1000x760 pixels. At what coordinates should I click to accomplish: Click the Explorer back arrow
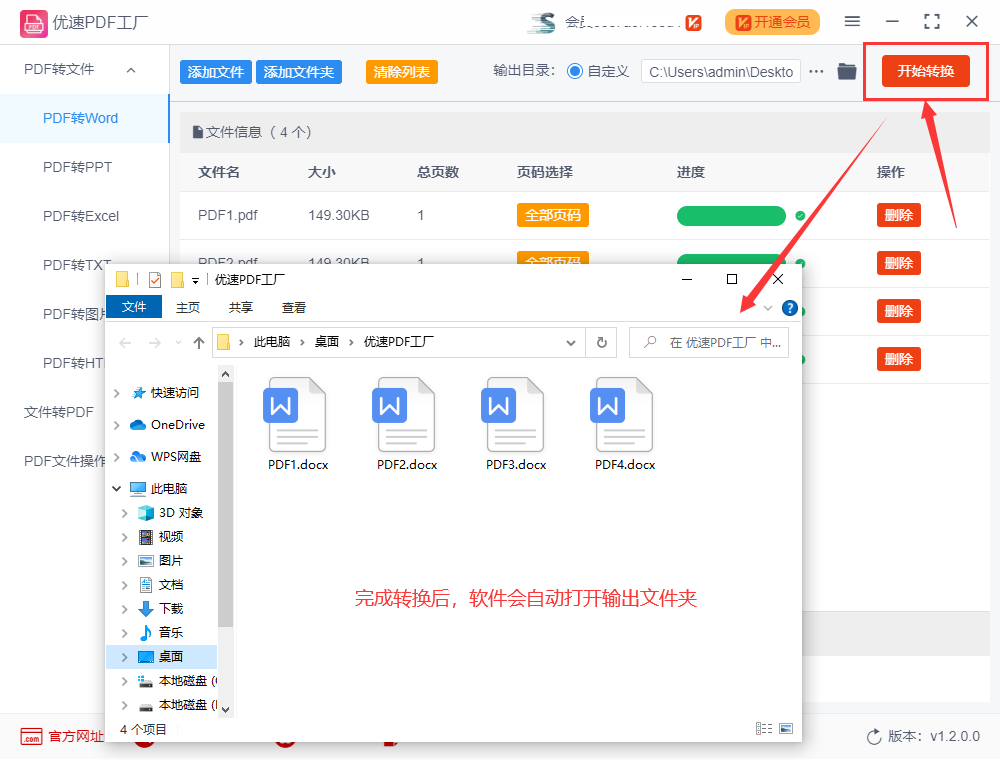[125, 343]
